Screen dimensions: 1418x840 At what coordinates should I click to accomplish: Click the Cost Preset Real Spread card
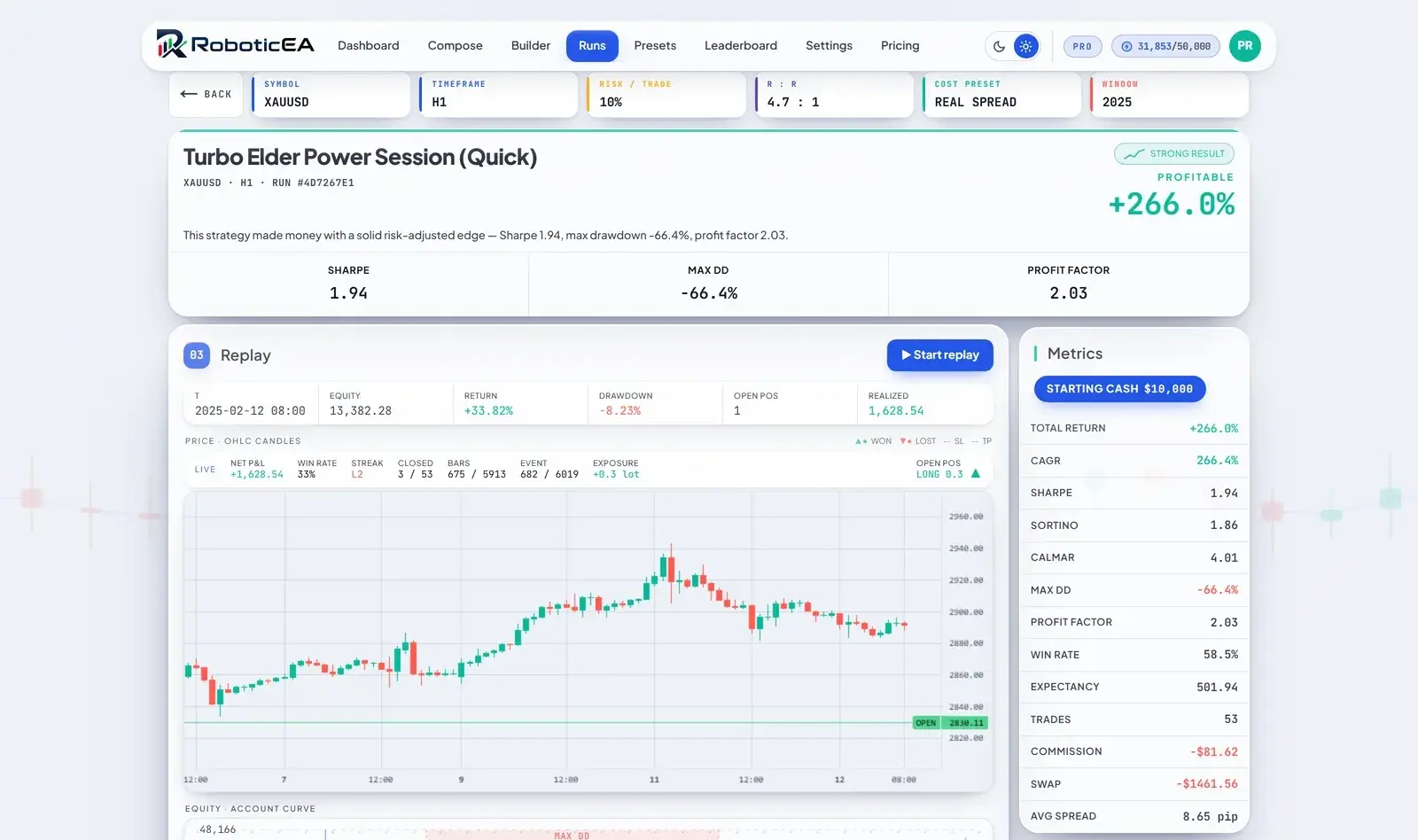click(1001, 94)
